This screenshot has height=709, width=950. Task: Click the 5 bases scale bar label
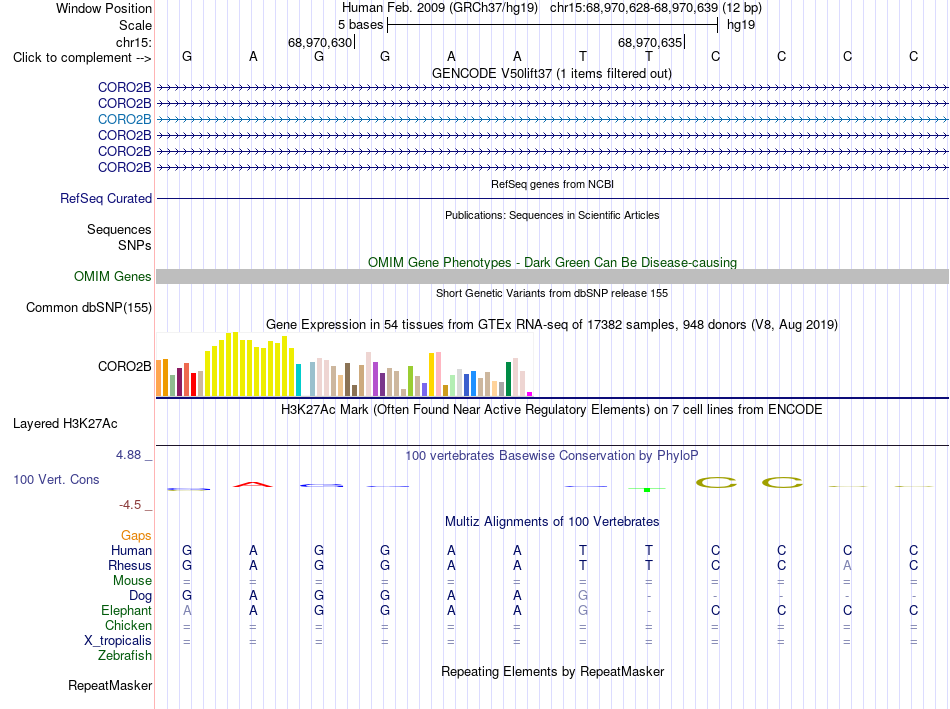[360, 25]
